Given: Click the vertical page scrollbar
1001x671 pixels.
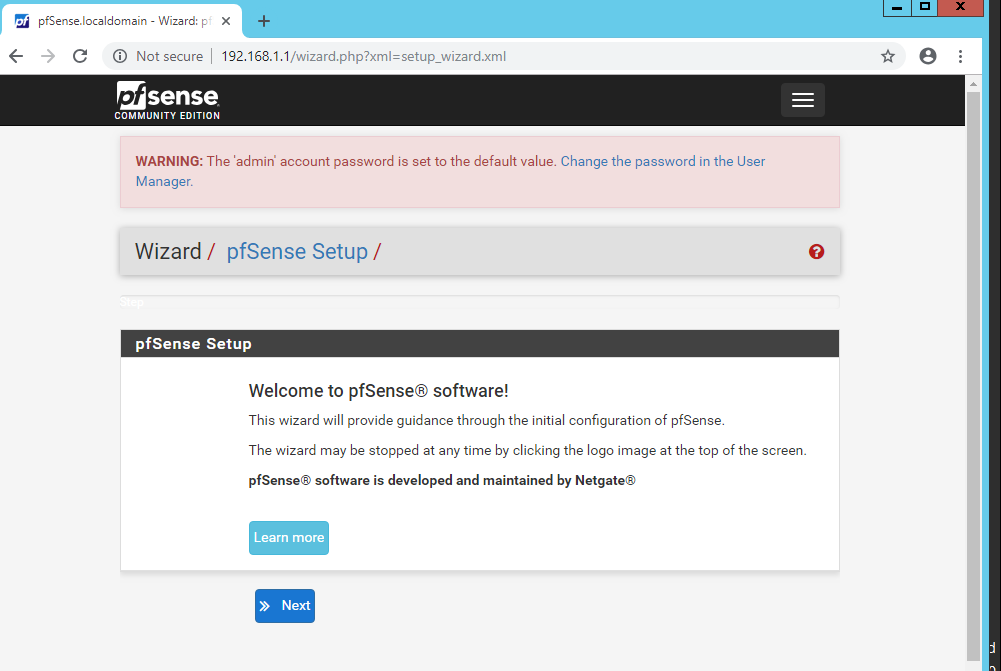Looking at the screenshot, I should click(973, 300).
